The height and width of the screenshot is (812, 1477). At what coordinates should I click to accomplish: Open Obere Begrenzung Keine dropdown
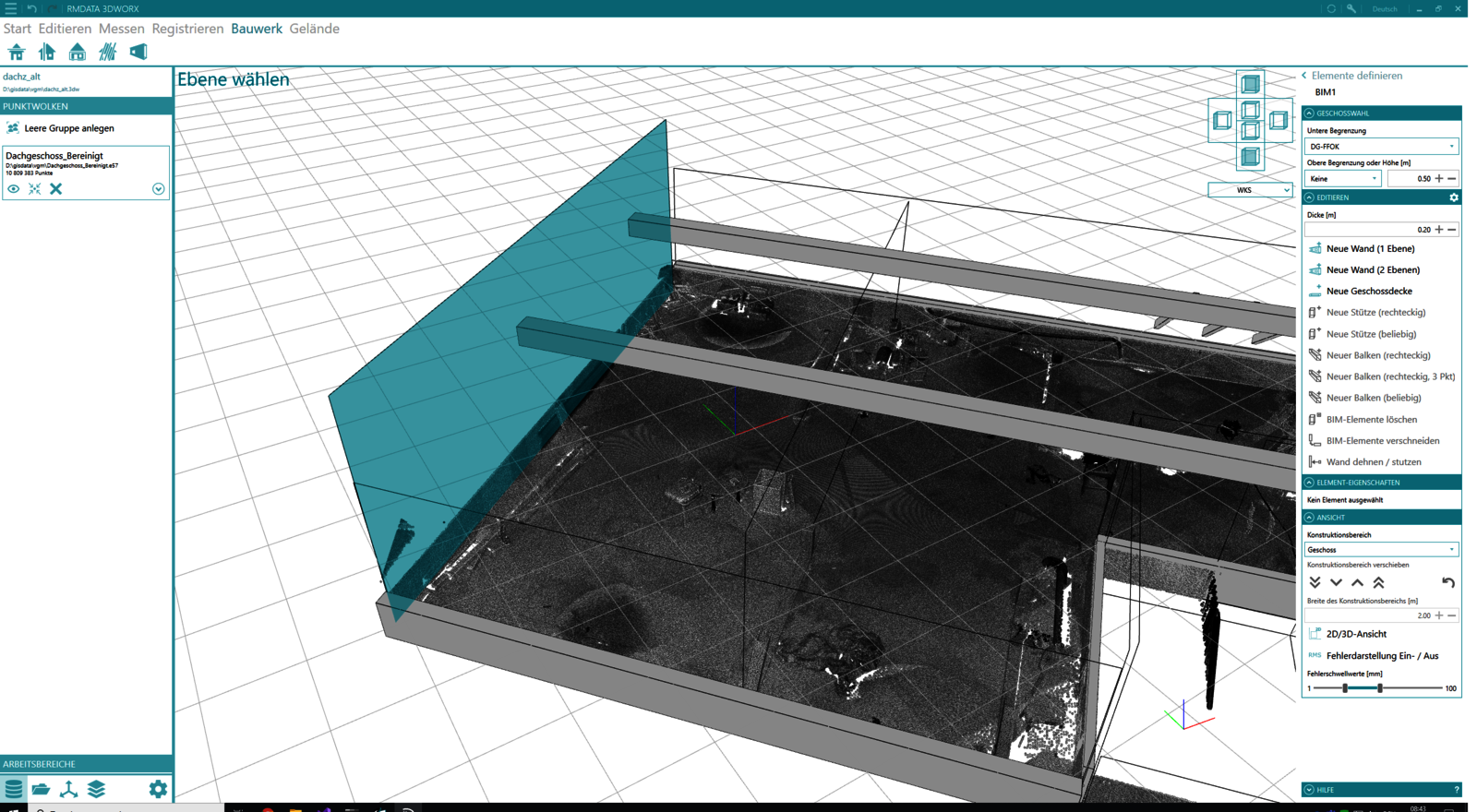(1343, 179)
